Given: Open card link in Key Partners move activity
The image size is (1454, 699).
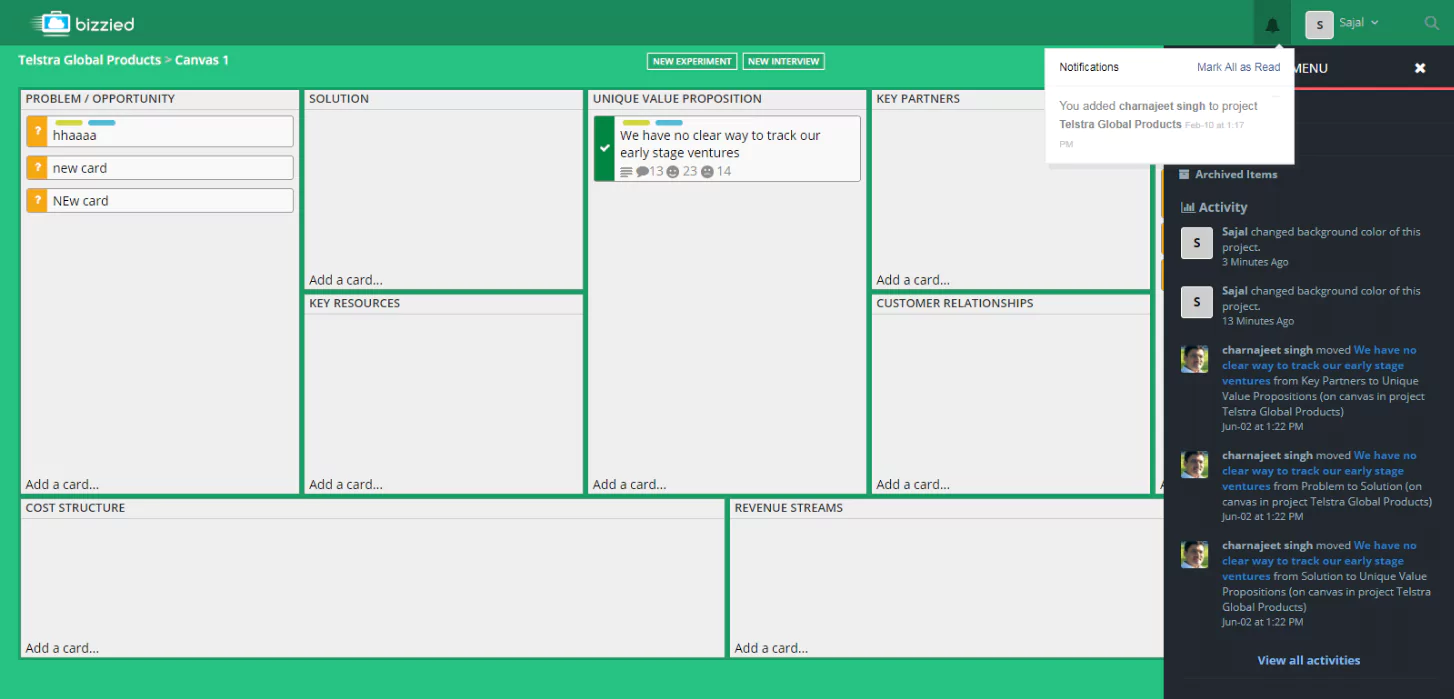Looking at the screenshot, I should click(x=1319, y=365).
